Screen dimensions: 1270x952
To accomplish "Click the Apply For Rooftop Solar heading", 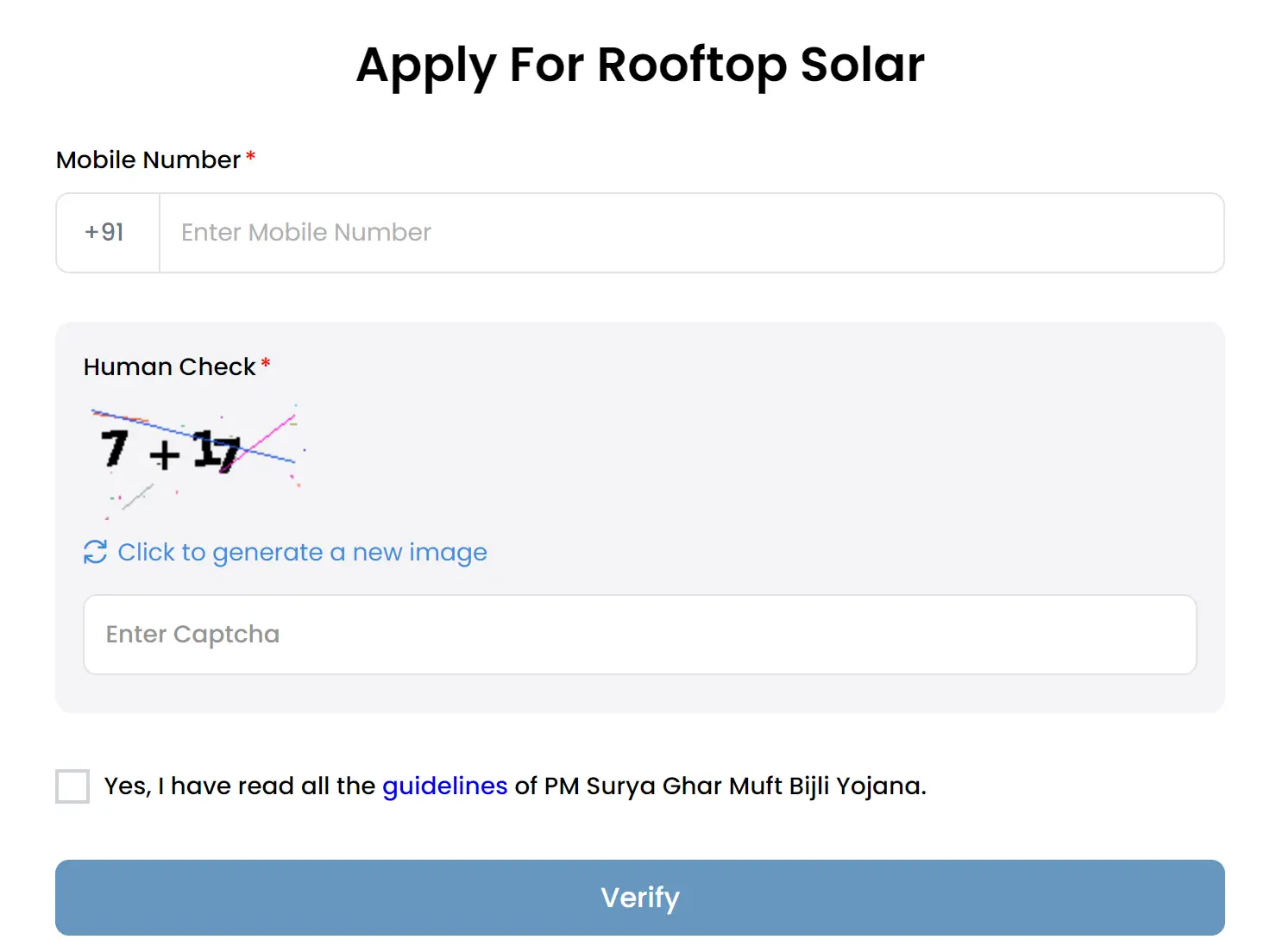I will pos(639,66).
